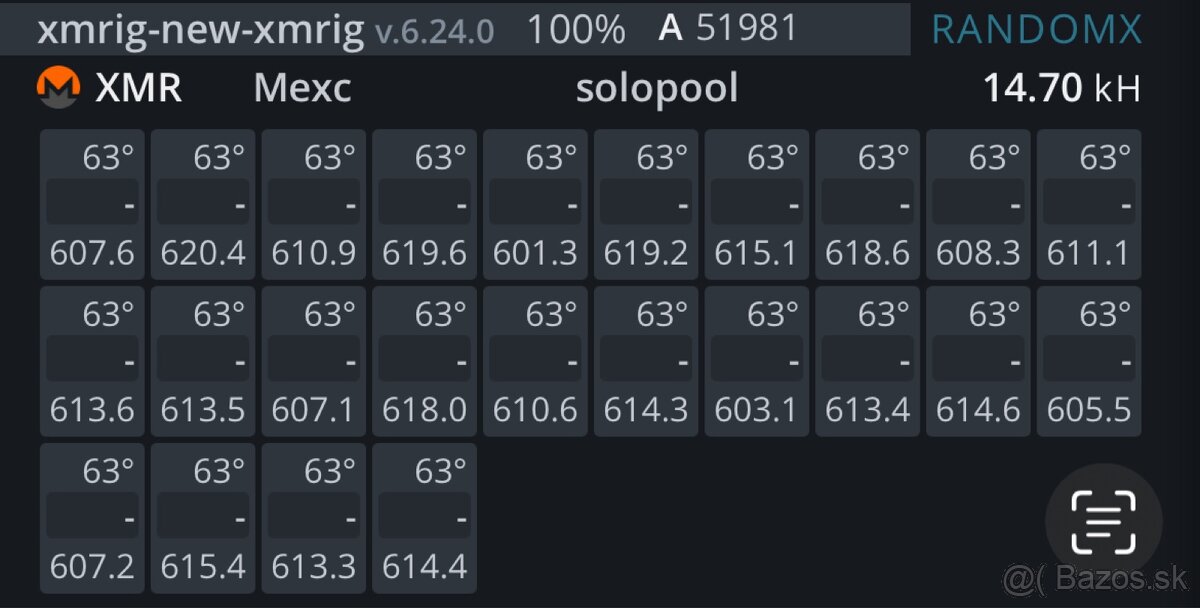Click the Mexc exchange label

[302, 88]
